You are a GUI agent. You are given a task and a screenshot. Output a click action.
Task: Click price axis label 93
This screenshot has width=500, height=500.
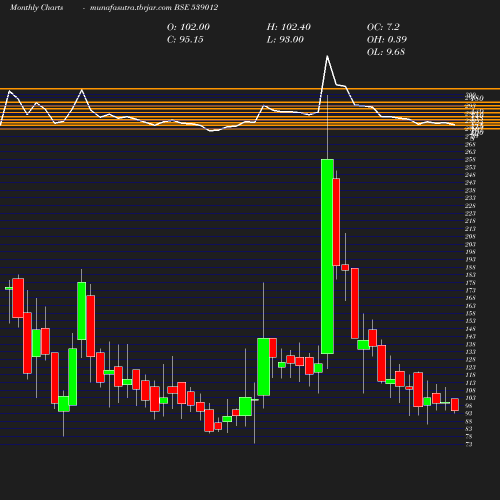click(x=469, y=414)
